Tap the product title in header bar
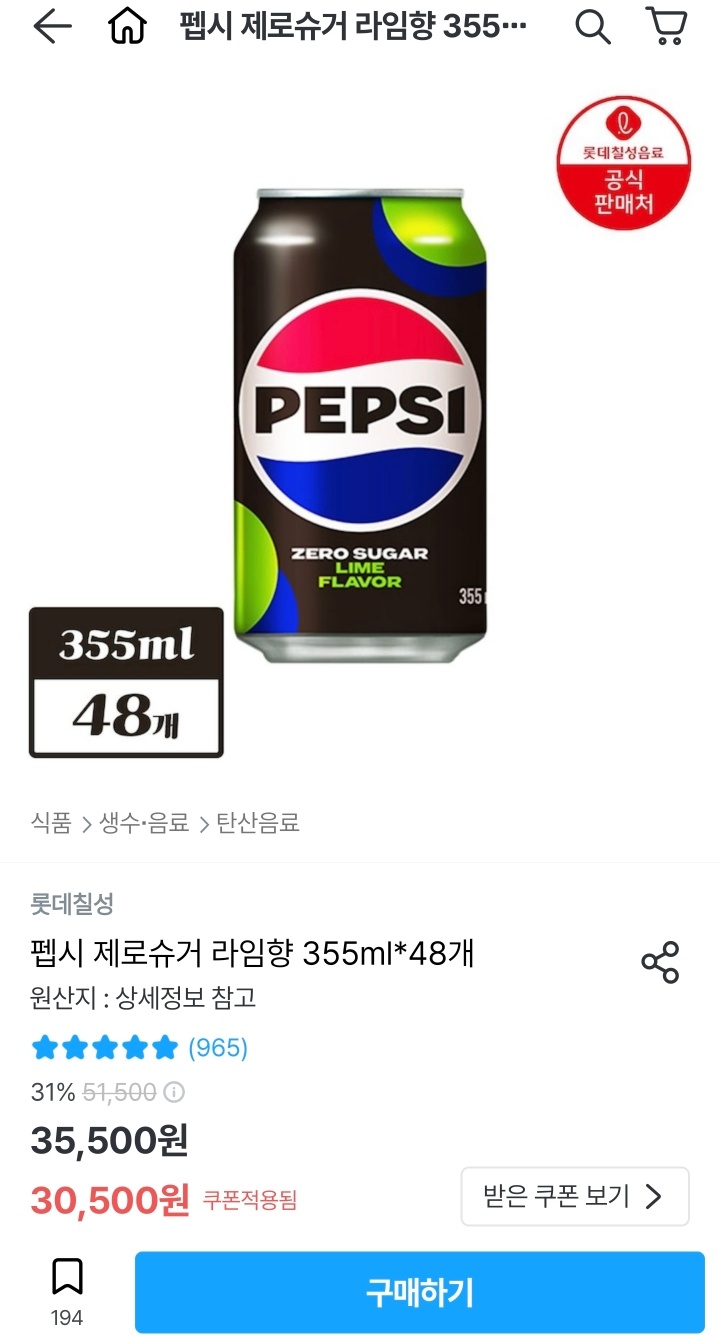720x1339 pixels. (x=353, y=28)
